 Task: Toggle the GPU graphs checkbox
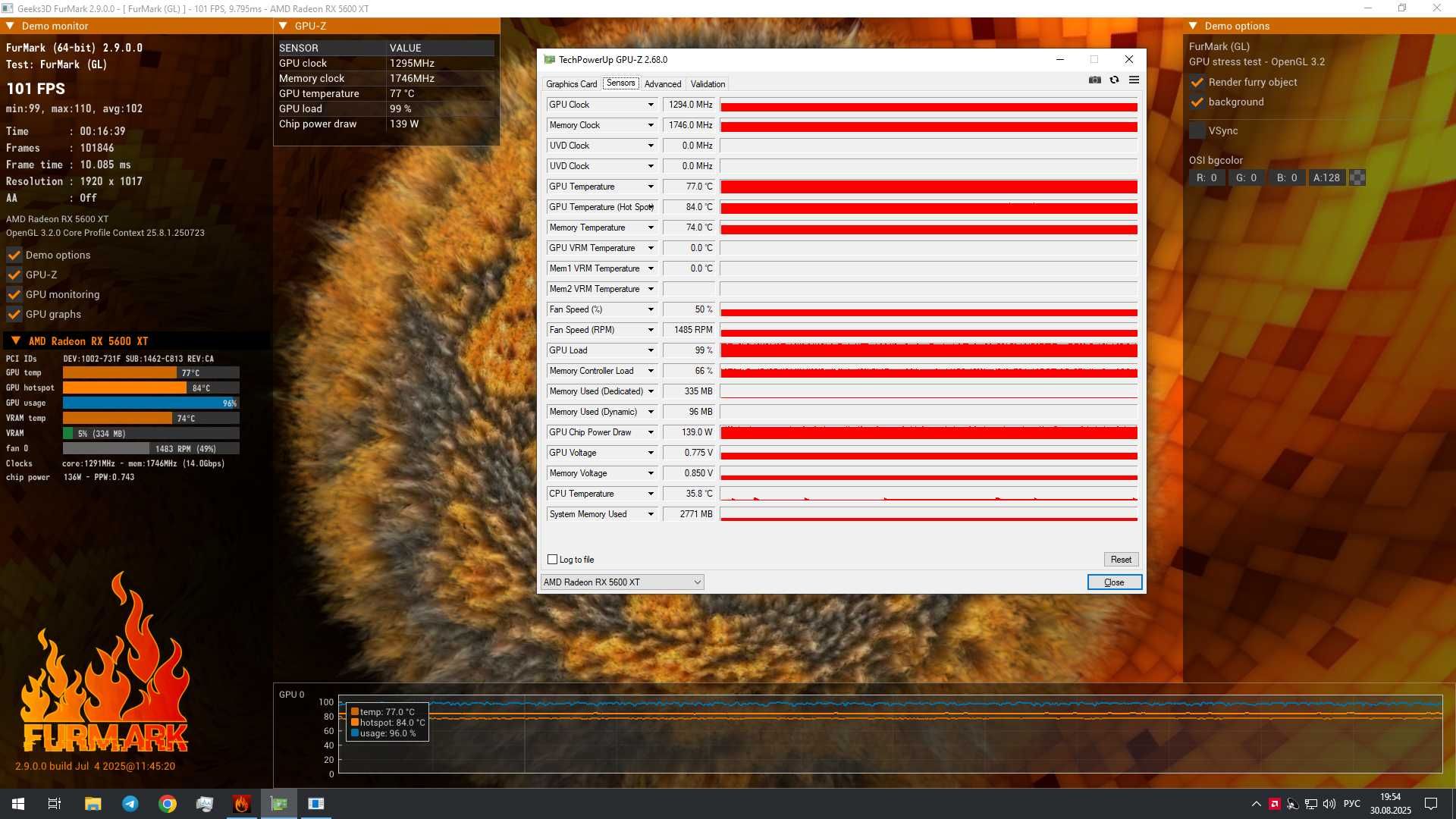coord(14,314)
